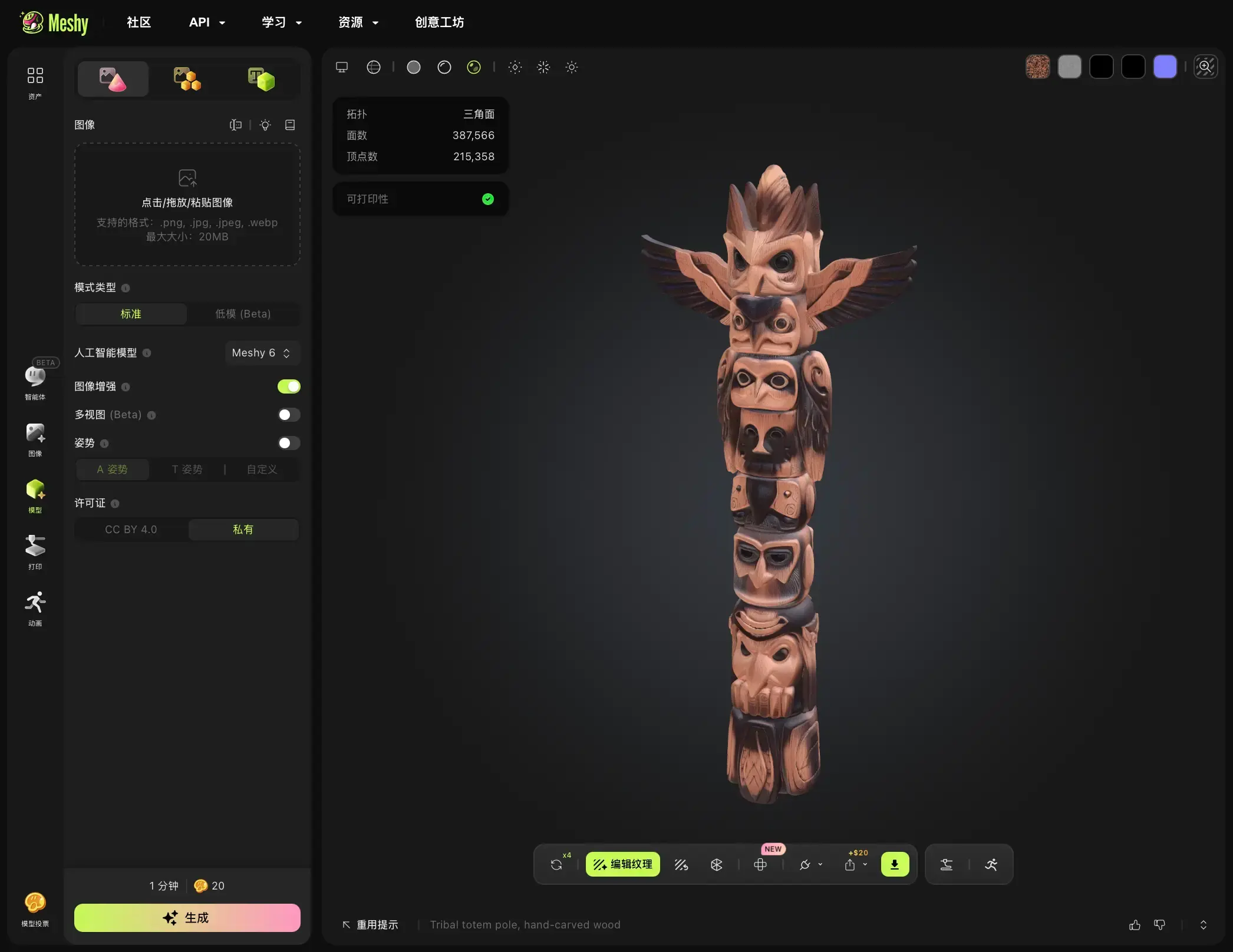
Task: Click the zoom magnifier icon at top right
Action: (x=1205, y=67)
